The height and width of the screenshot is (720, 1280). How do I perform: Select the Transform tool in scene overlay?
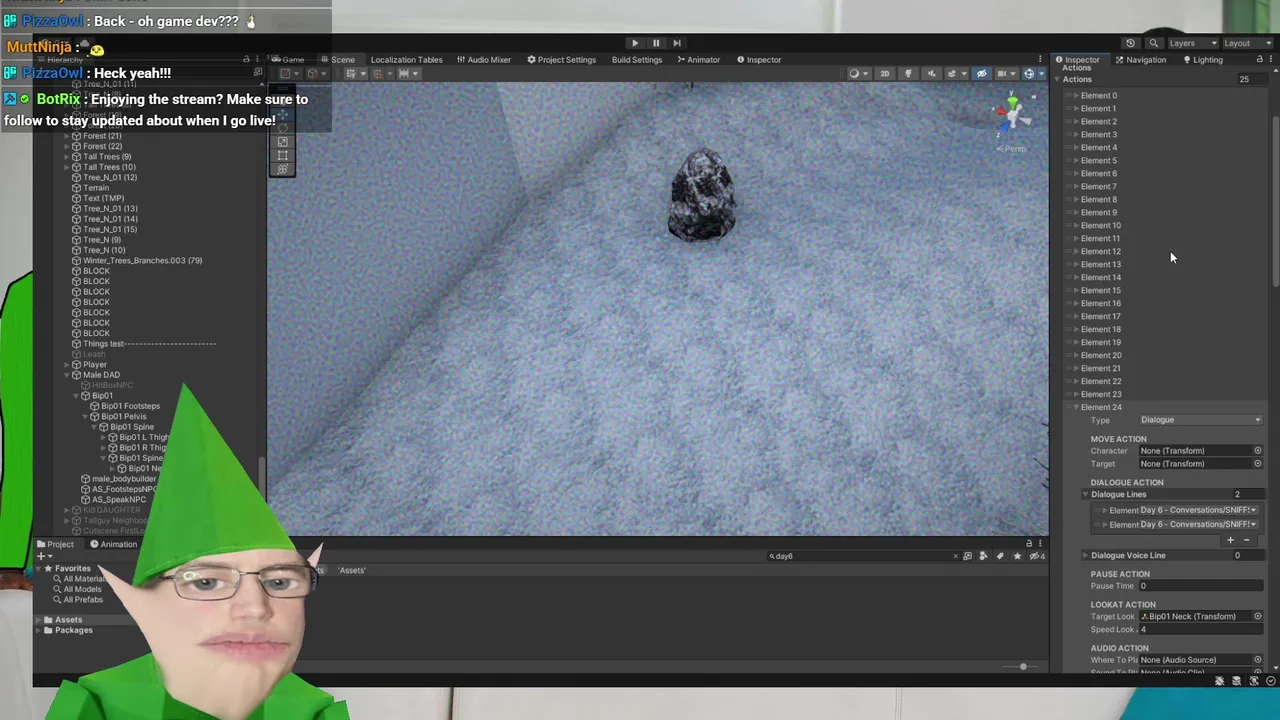[283, 168]
